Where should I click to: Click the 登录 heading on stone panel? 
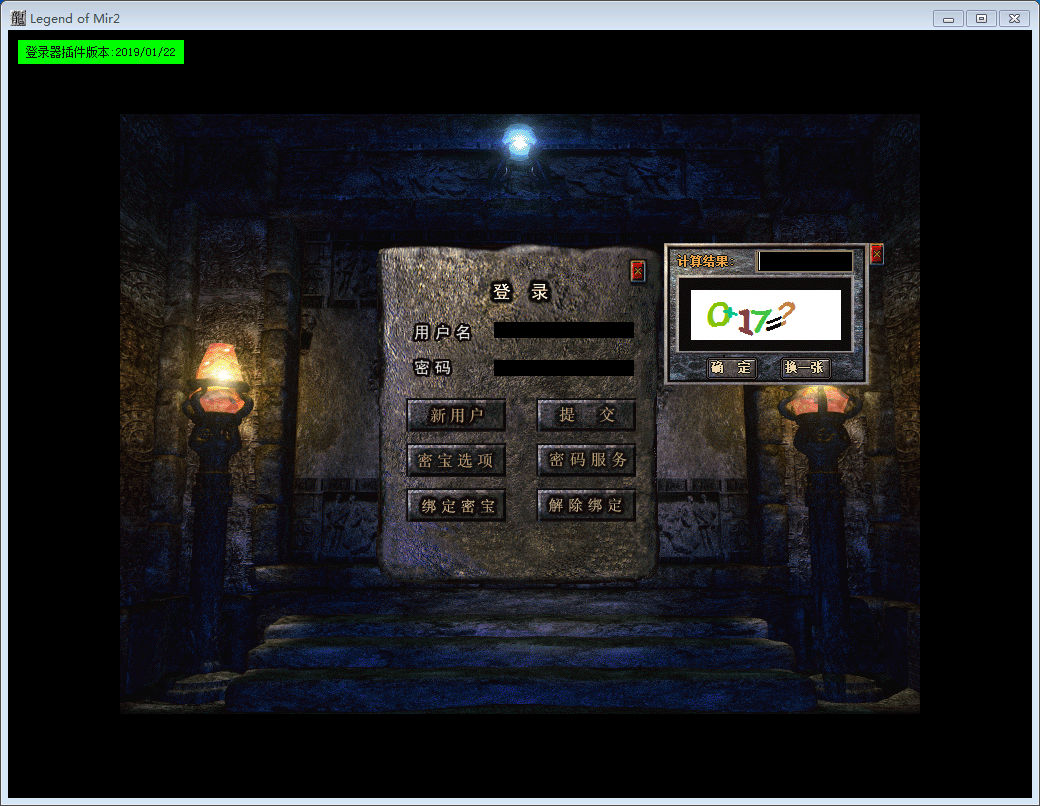(x=521, y=292)
